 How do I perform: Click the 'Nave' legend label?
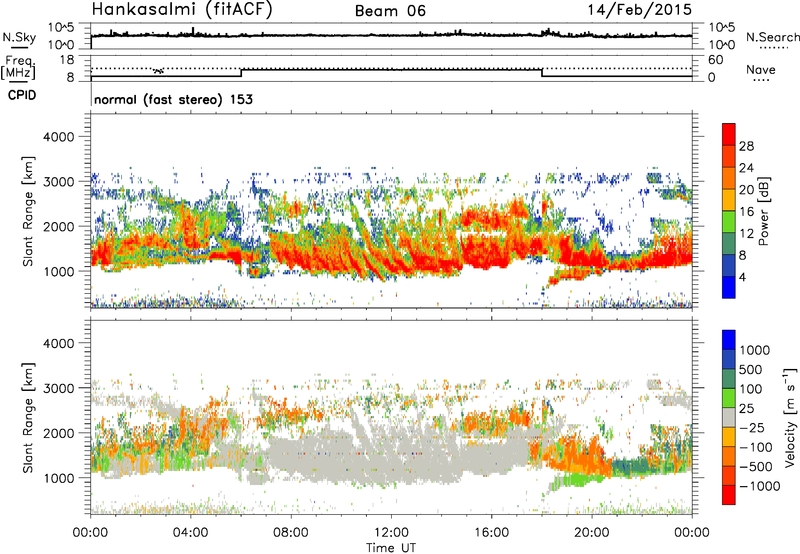pos(761,69)
